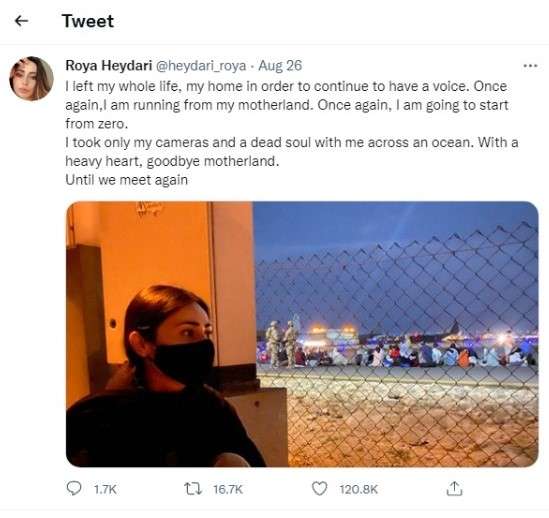Go back using the left arrow
The image size is (549, 518).
click(x=21, y=21)
